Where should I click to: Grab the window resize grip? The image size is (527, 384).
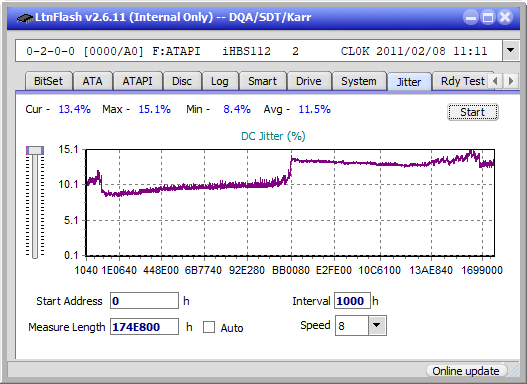[515, 372]
